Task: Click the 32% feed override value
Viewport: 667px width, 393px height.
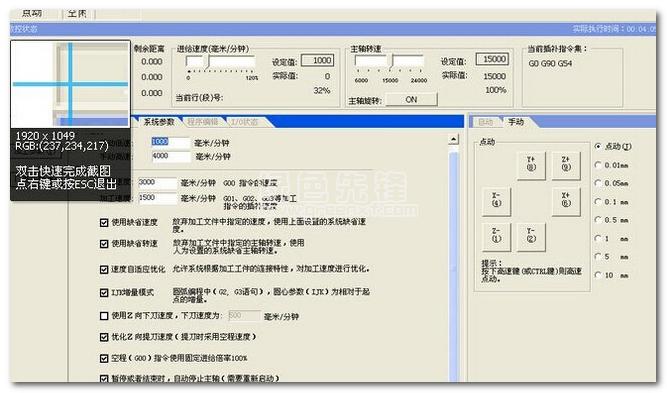Action: [322, 91]
